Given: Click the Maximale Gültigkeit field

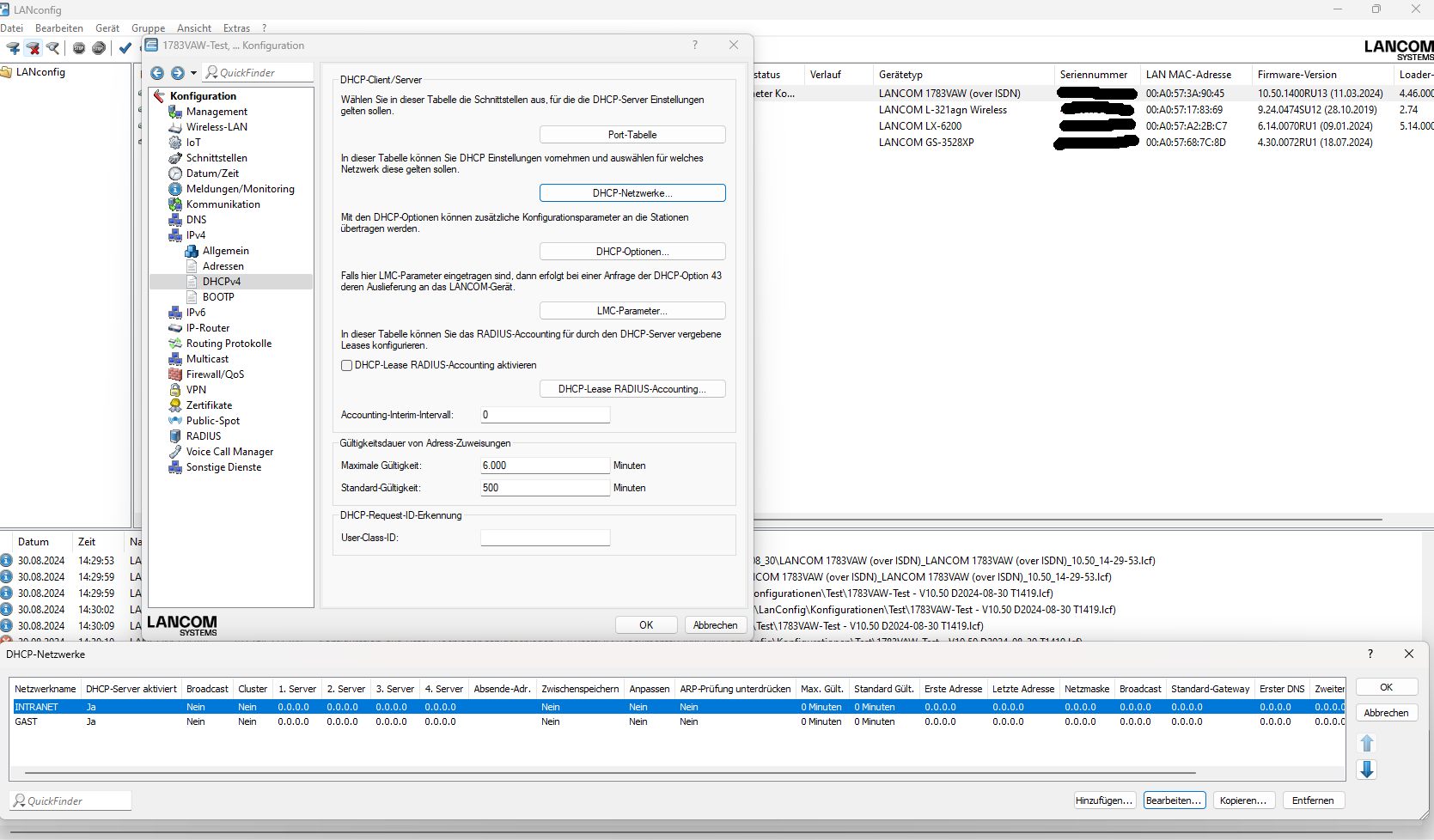Looking at the screenshot, I should click(545, 466).
